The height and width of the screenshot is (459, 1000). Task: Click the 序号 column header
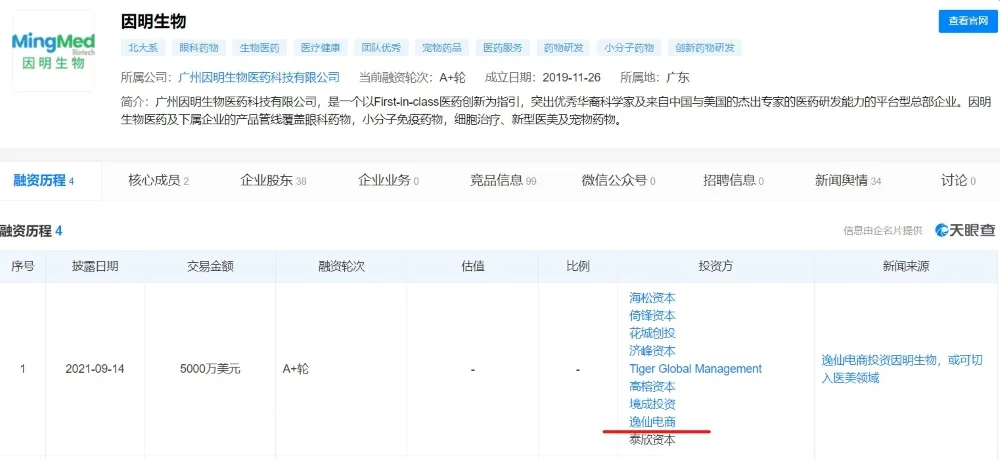tap(23, 266)
